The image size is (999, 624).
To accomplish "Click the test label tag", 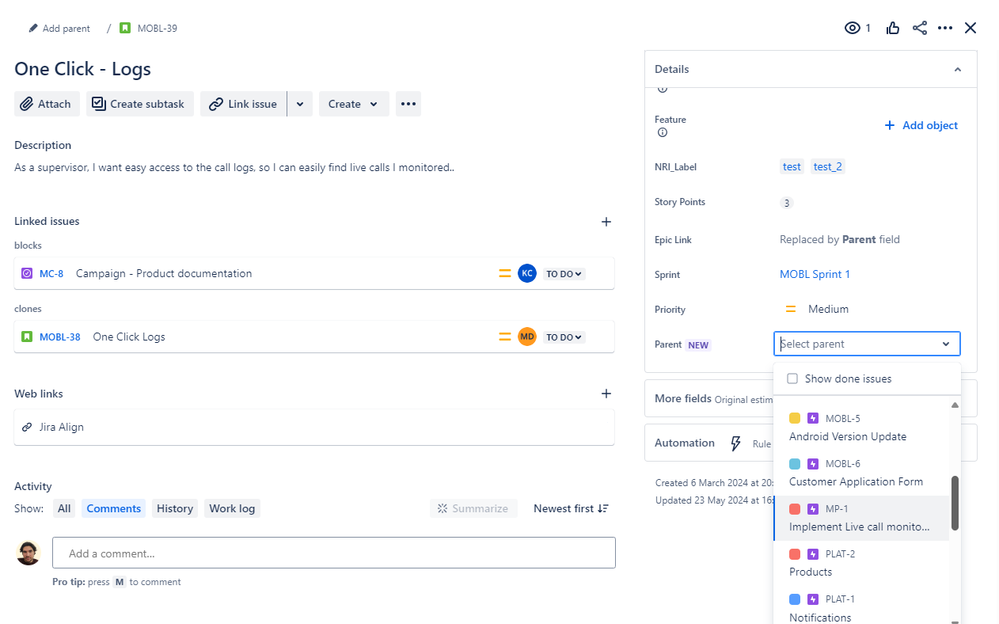I will pyautogui.click(x=792, y=166).
